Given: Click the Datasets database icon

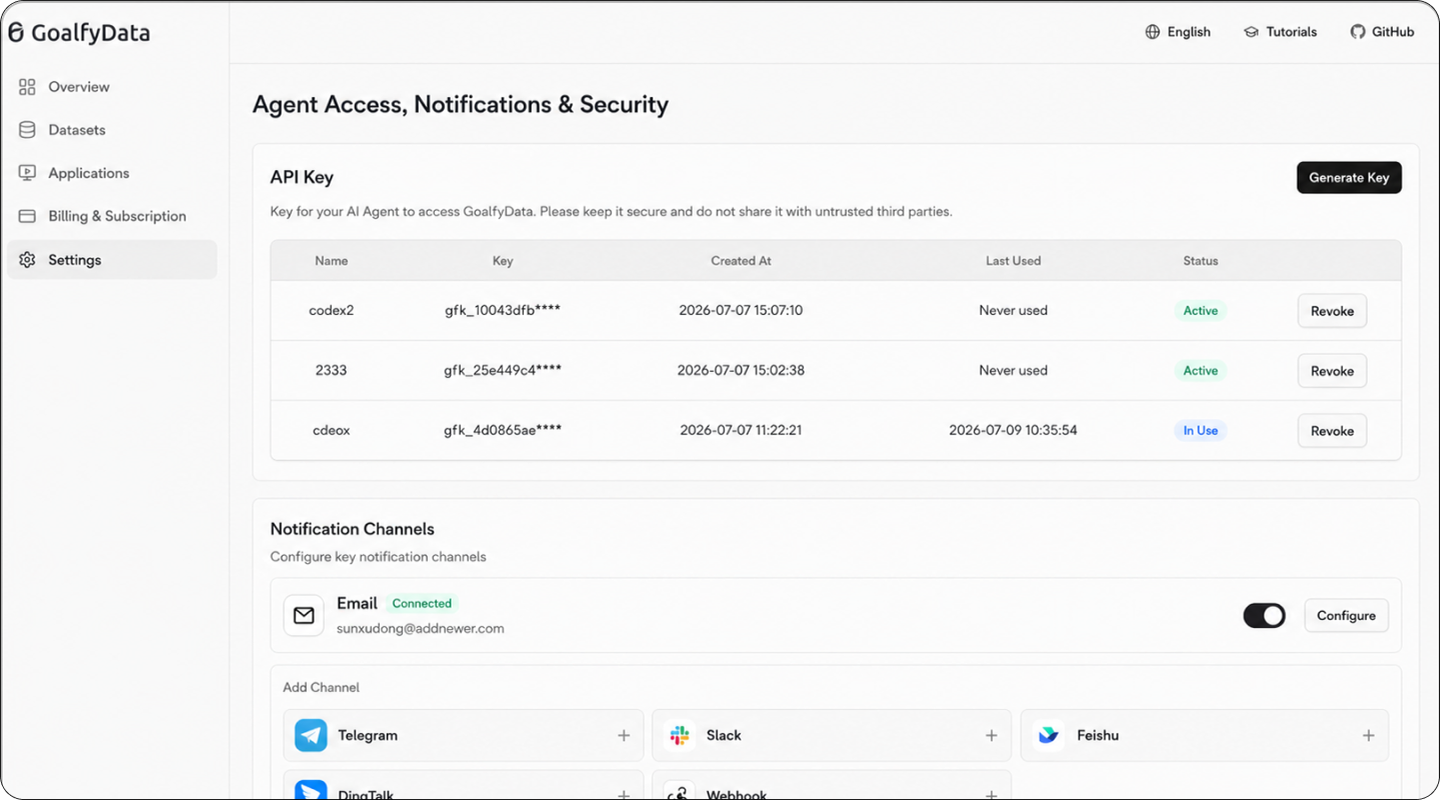Looking at the screenshot, I should pyautogui.click(x=27, y=130).
